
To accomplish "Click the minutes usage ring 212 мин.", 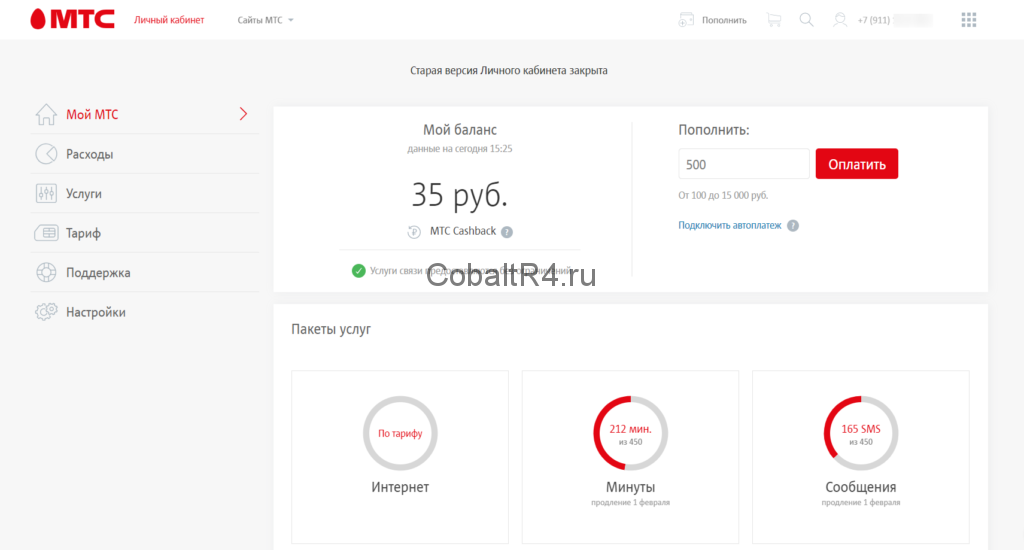I will (x=630, y=433).
